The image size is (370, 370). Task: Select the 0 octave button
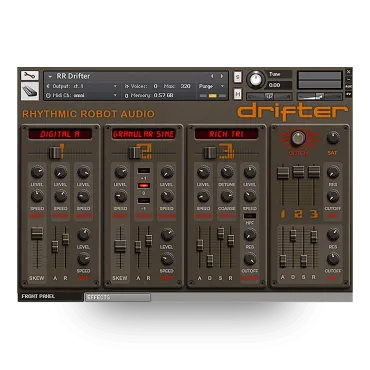click(x=144, y=186)
